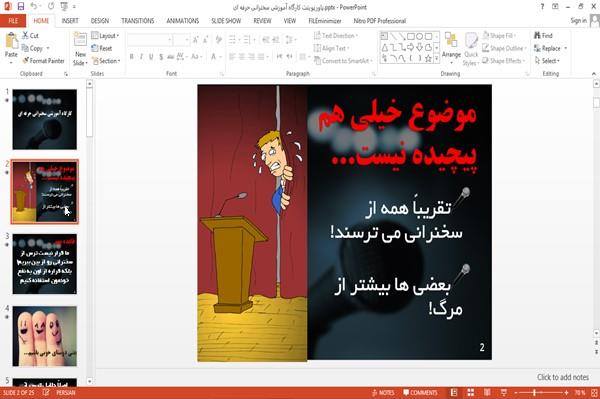
Task: Open COMMENTS from the status bar
Action: pyautogui.click(x=420, y=393)
